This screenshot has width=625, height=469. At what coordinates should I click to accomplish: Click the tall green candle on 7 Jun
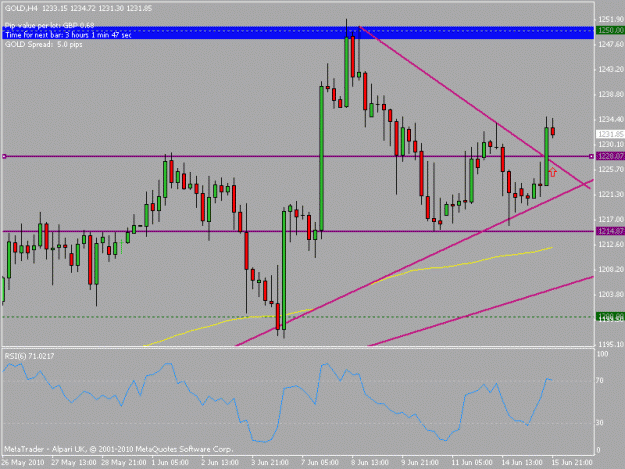(x=321, y=158)
